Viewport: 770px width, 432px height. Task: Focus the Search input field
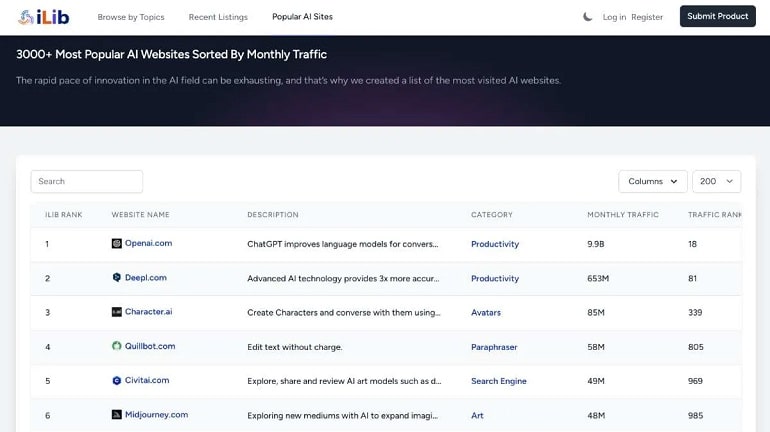(x=86, y=182)
